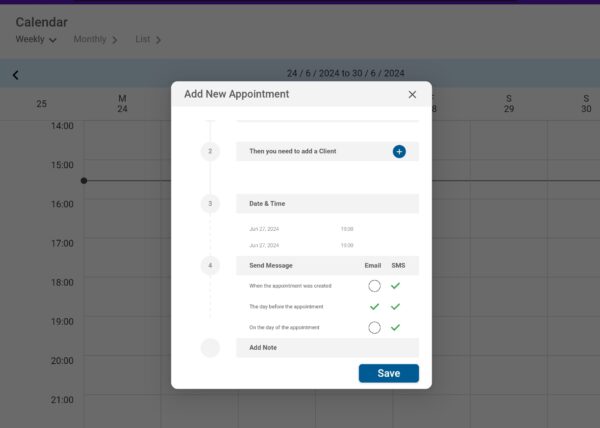Click the step 3 circle indicator
600x428 pixels.
[210, 204]
